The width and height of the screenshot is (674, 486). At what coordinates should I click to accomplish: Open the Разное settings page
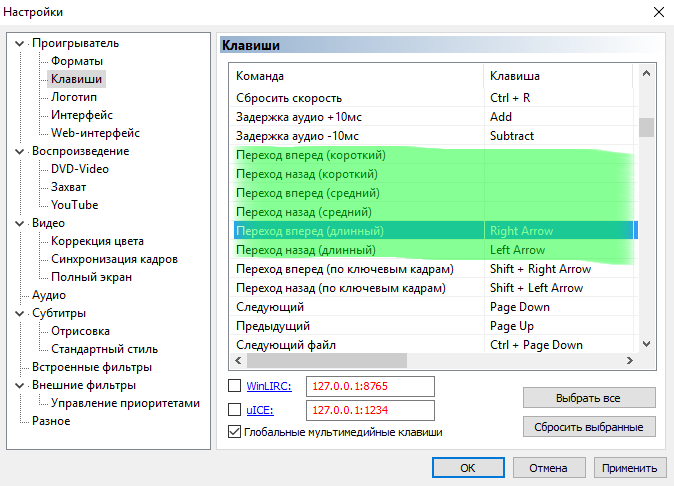coord(51,421)
